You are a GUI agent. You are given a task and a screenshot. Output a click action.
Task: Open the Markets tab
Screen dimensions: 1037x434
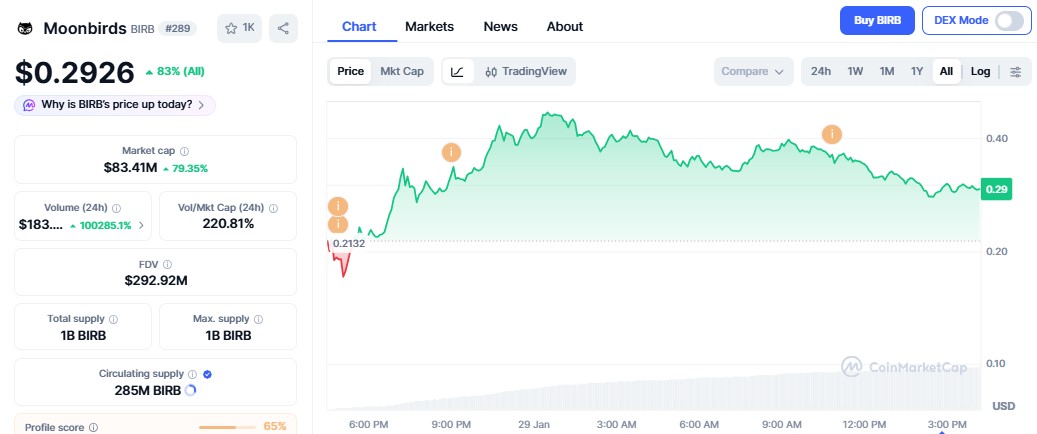tap(429, 26)
